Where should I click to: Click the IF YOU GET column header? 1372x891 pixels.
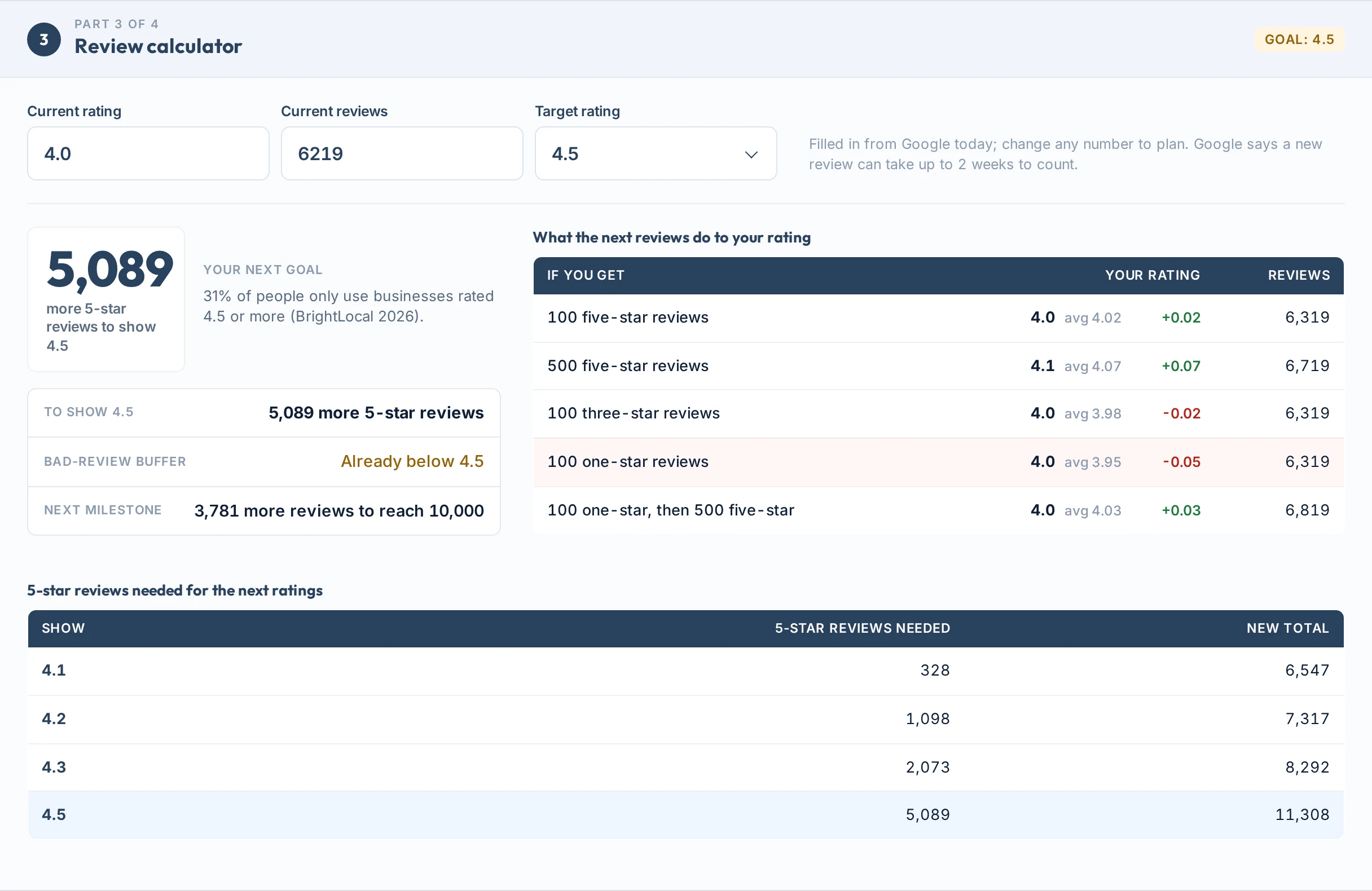click(x=586, y=276)
